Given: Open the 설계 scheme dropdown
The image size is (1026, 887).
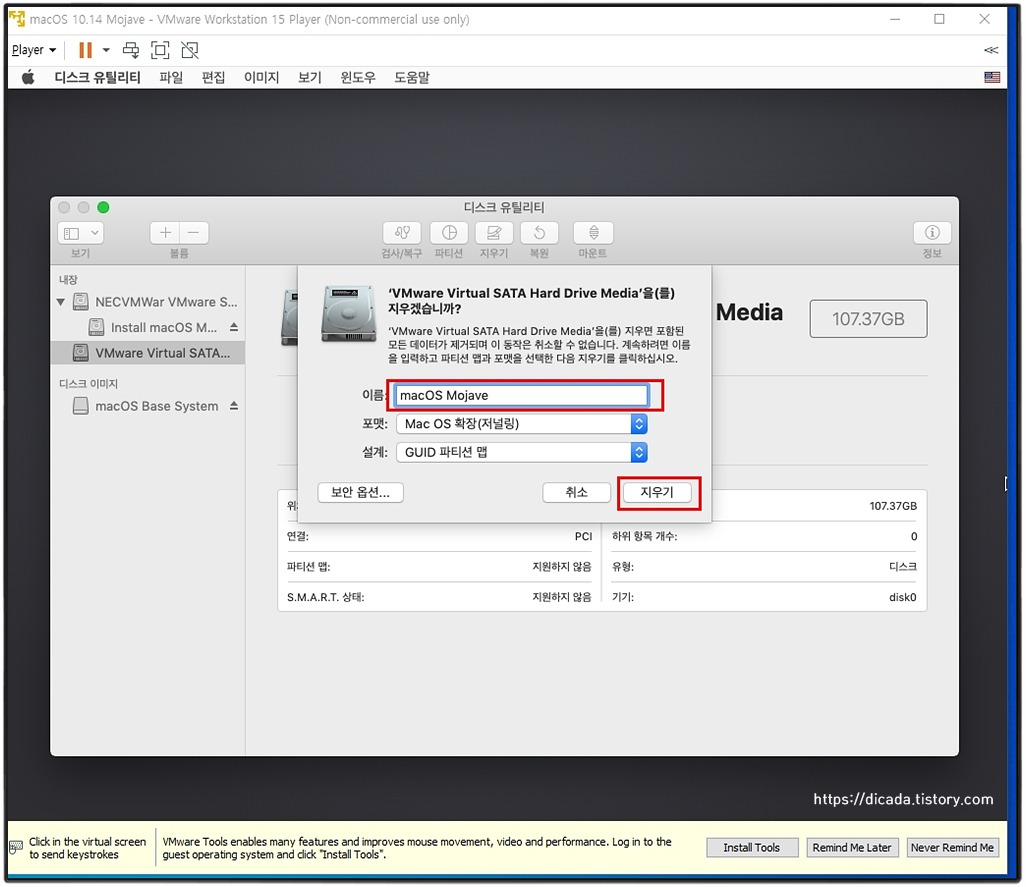Looking at the screenshot, I should pos(522,452).
